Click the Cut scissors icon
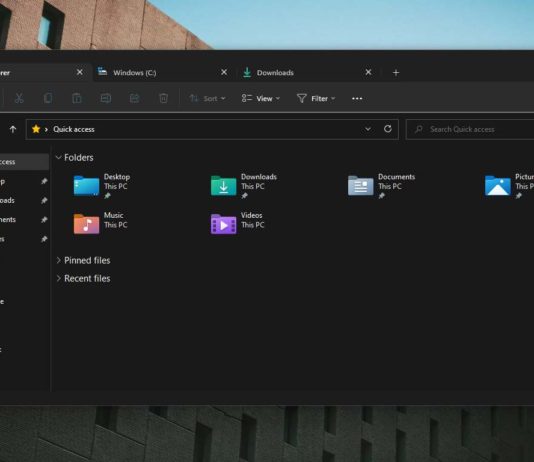This screenshot has width=534, height=462. pos(19,98)
